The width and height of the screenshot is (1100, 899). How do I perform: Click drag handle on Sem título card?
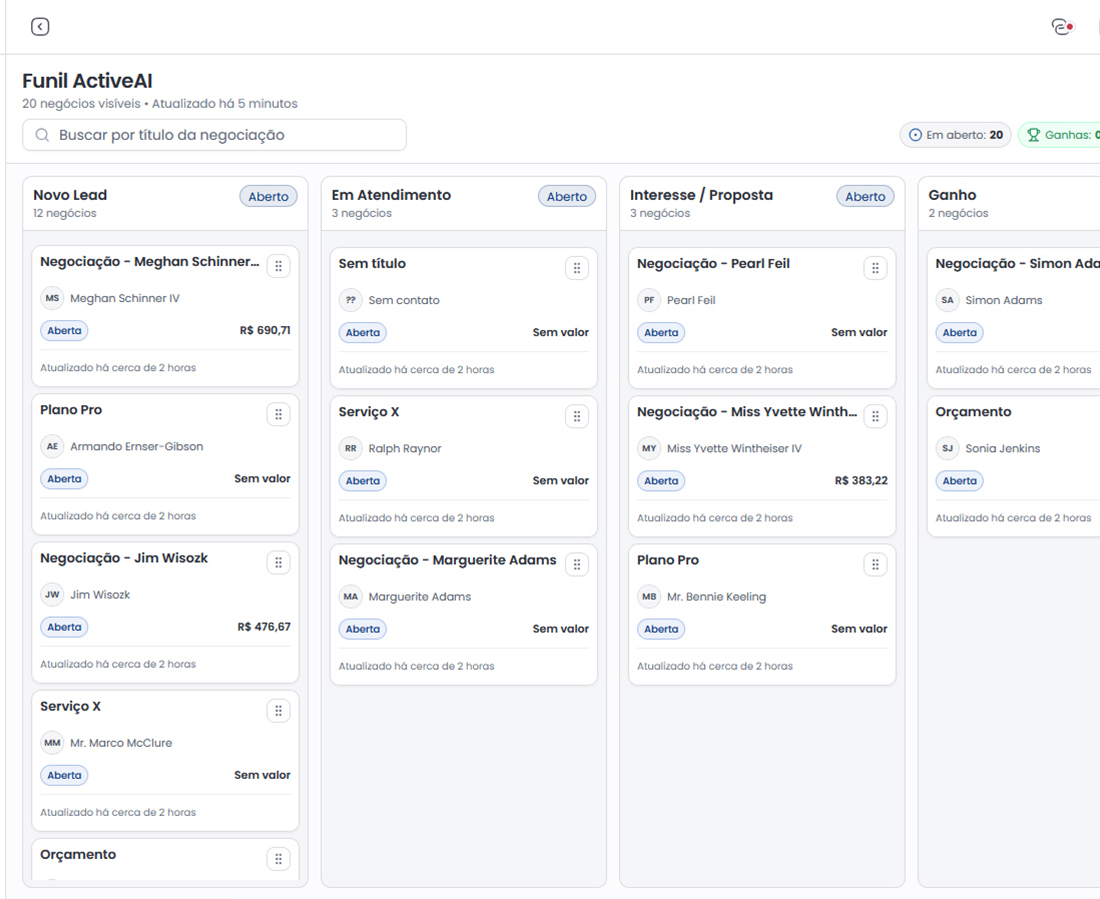coord(576,268)
